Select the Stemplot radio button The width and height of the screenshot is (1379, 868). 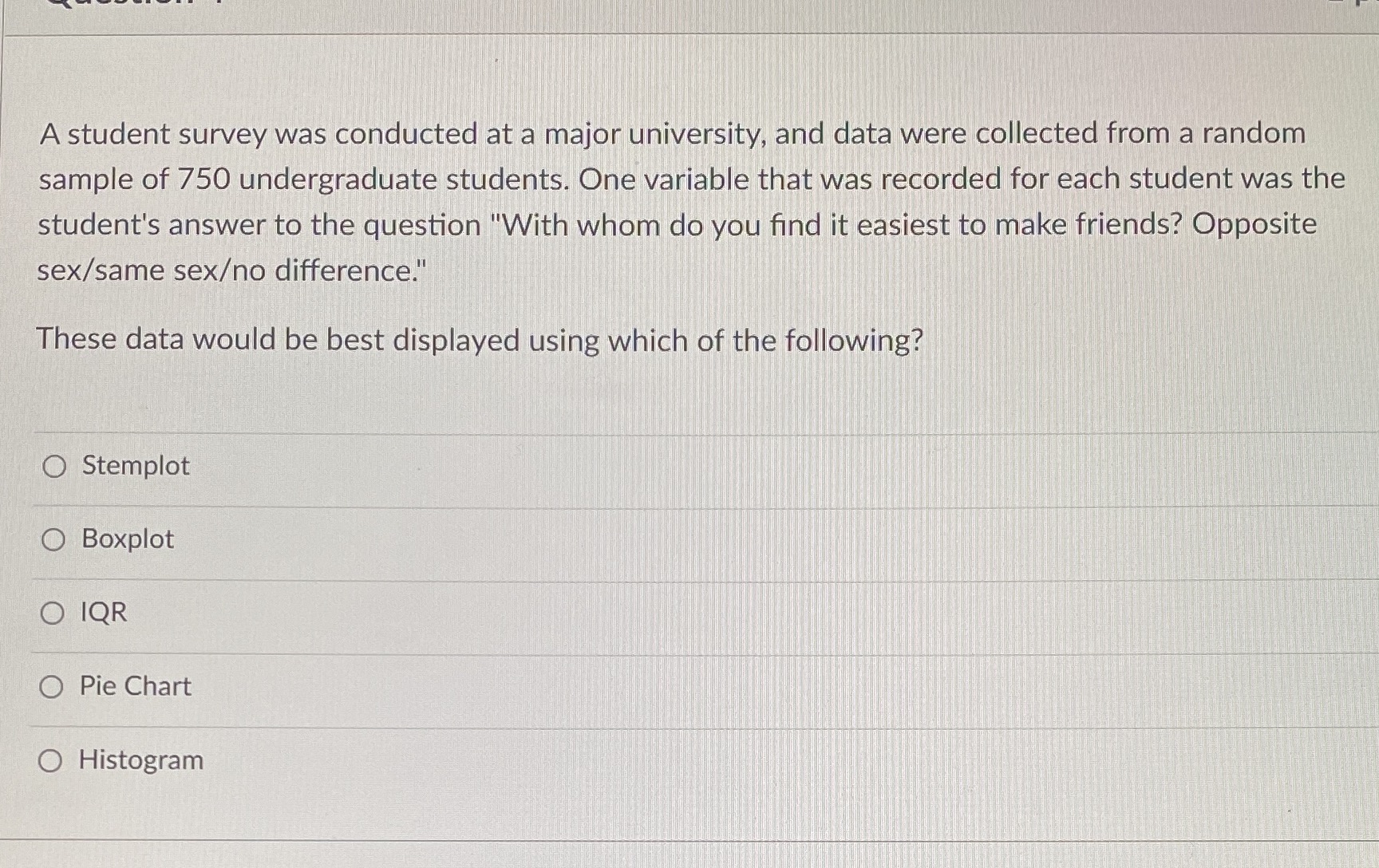click(x=53, y=466)
